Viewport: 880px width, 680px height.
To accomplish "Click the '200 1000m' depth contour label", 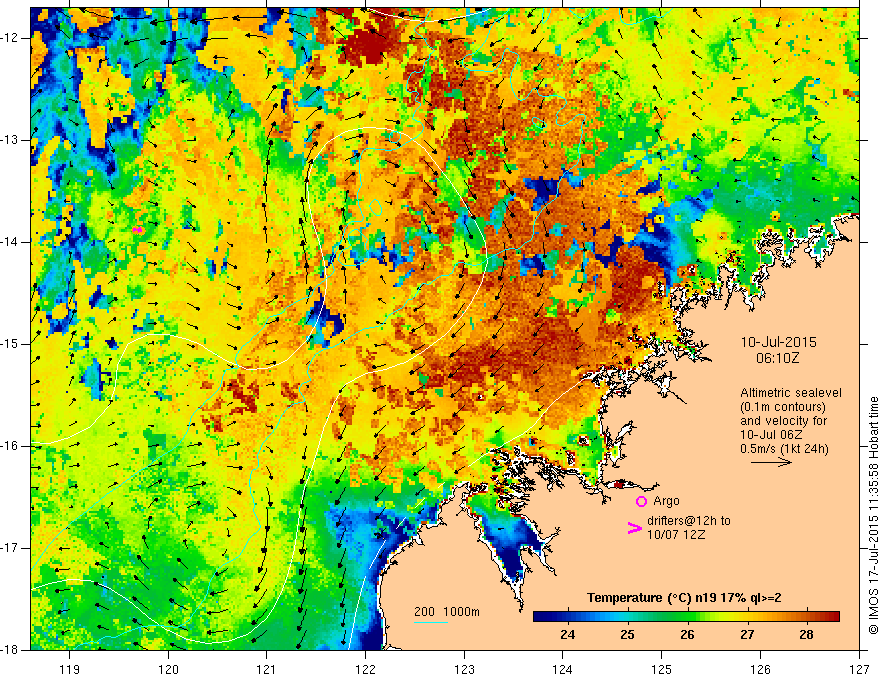I will [x=447, y=612].
